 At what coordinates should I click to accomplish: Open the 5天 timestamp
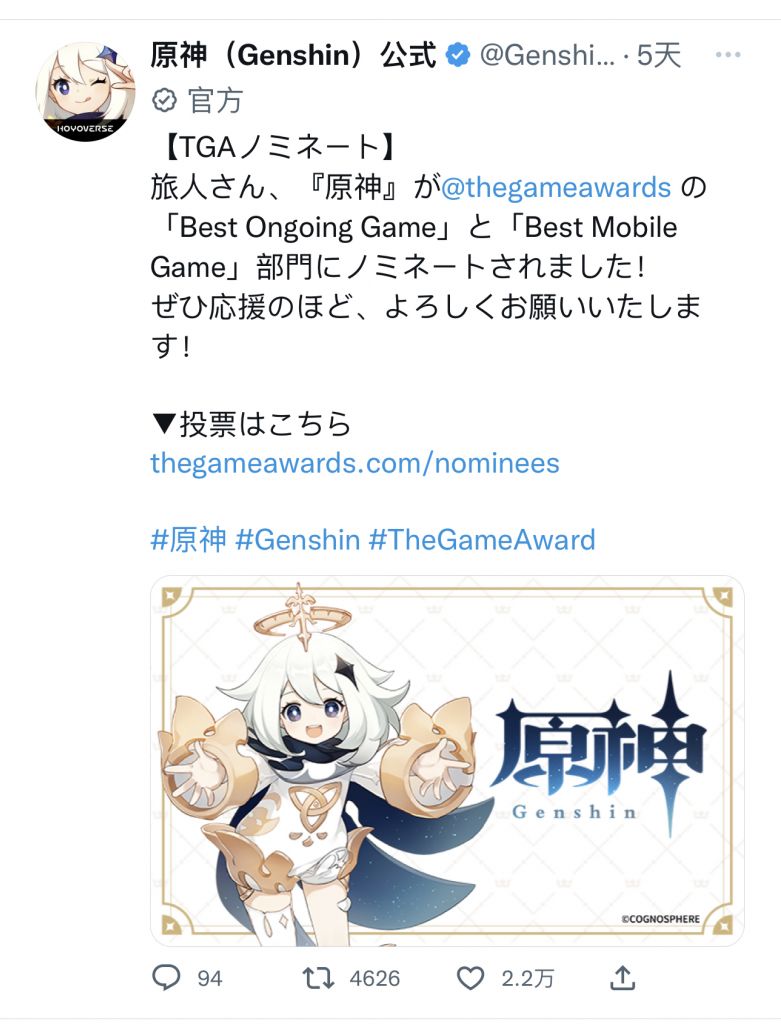(x=659, y=56)
